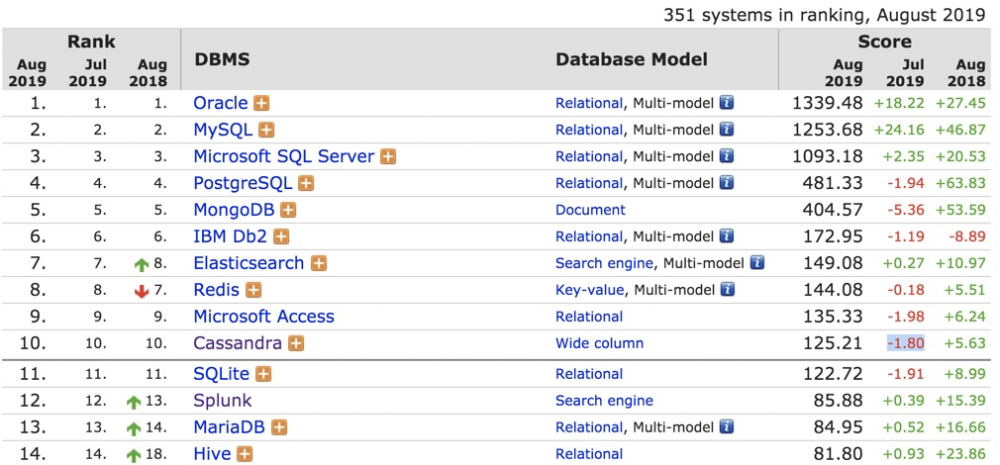Open the Splunk DBMS link
Viewport: 1000px width, 465px height.
point(223,400)
